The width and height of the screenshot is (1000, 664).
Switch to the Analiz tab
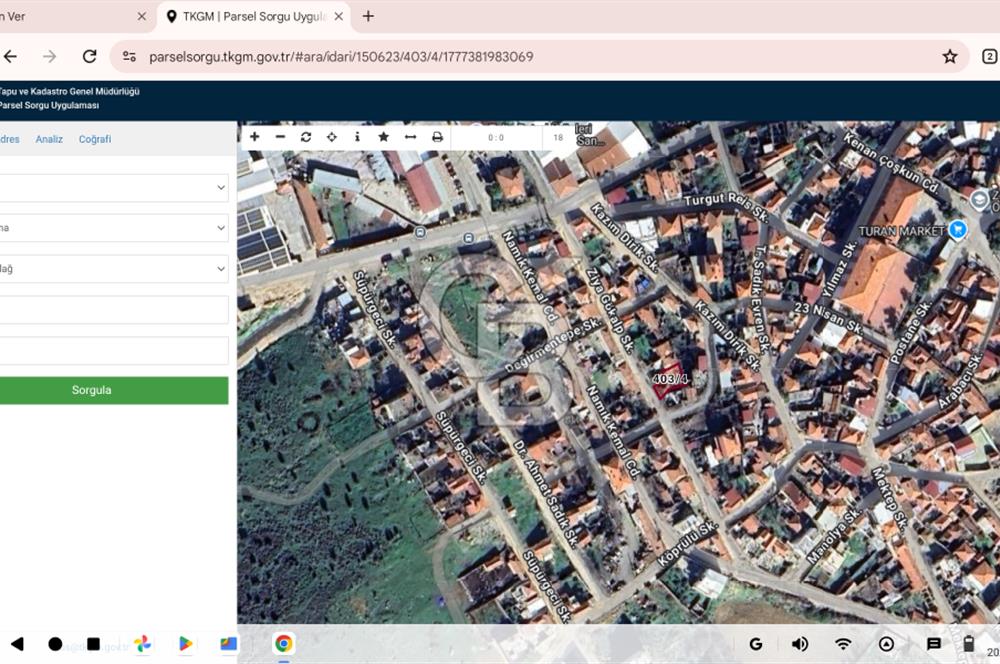pos(48,139)
